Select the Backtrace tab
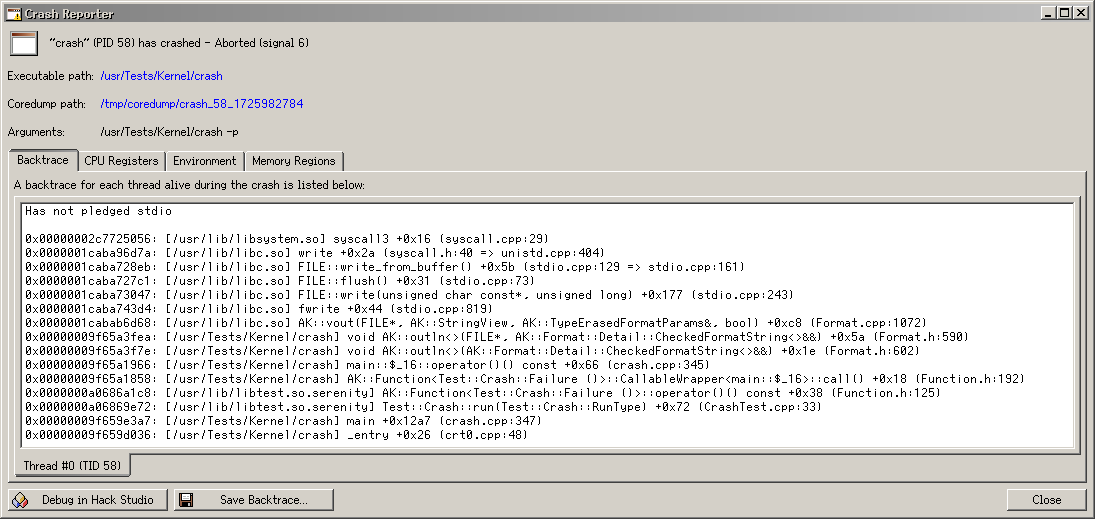The width and height of the screenshot is (1095, 519). coord(42,160)
